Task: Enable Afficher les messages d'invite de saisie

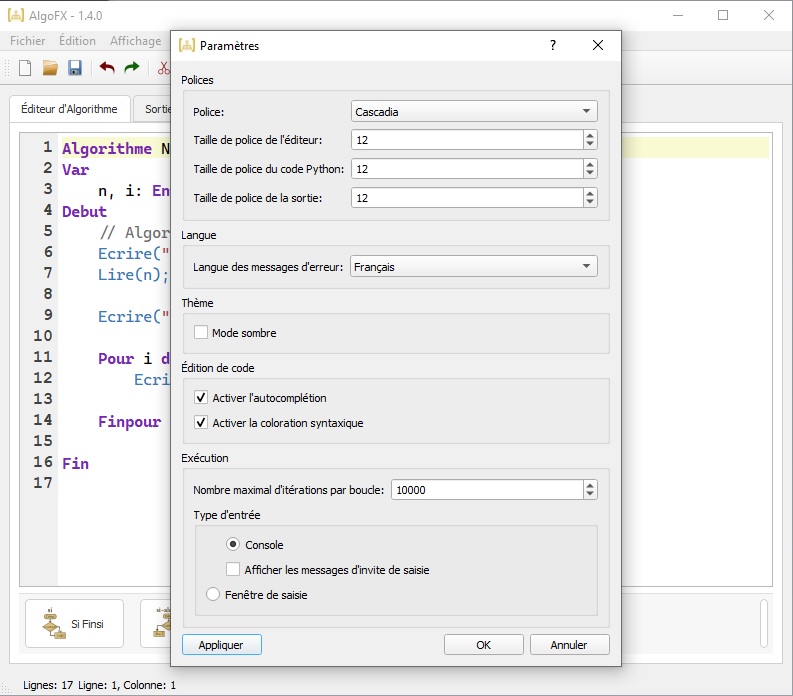Action: coord(233,569)
